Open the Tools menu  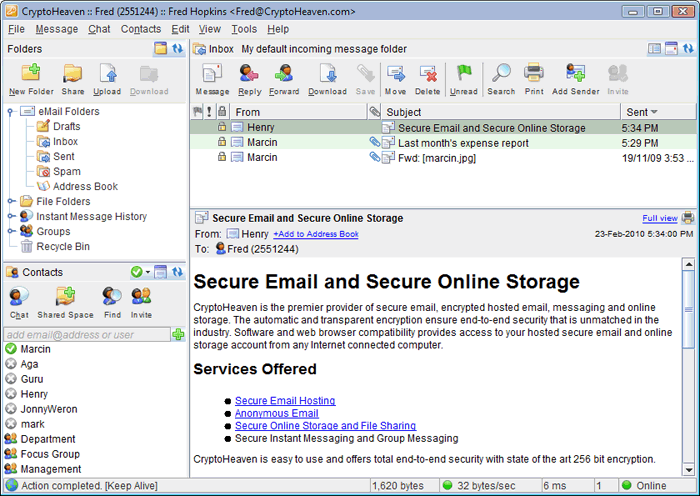click(244, 29)
